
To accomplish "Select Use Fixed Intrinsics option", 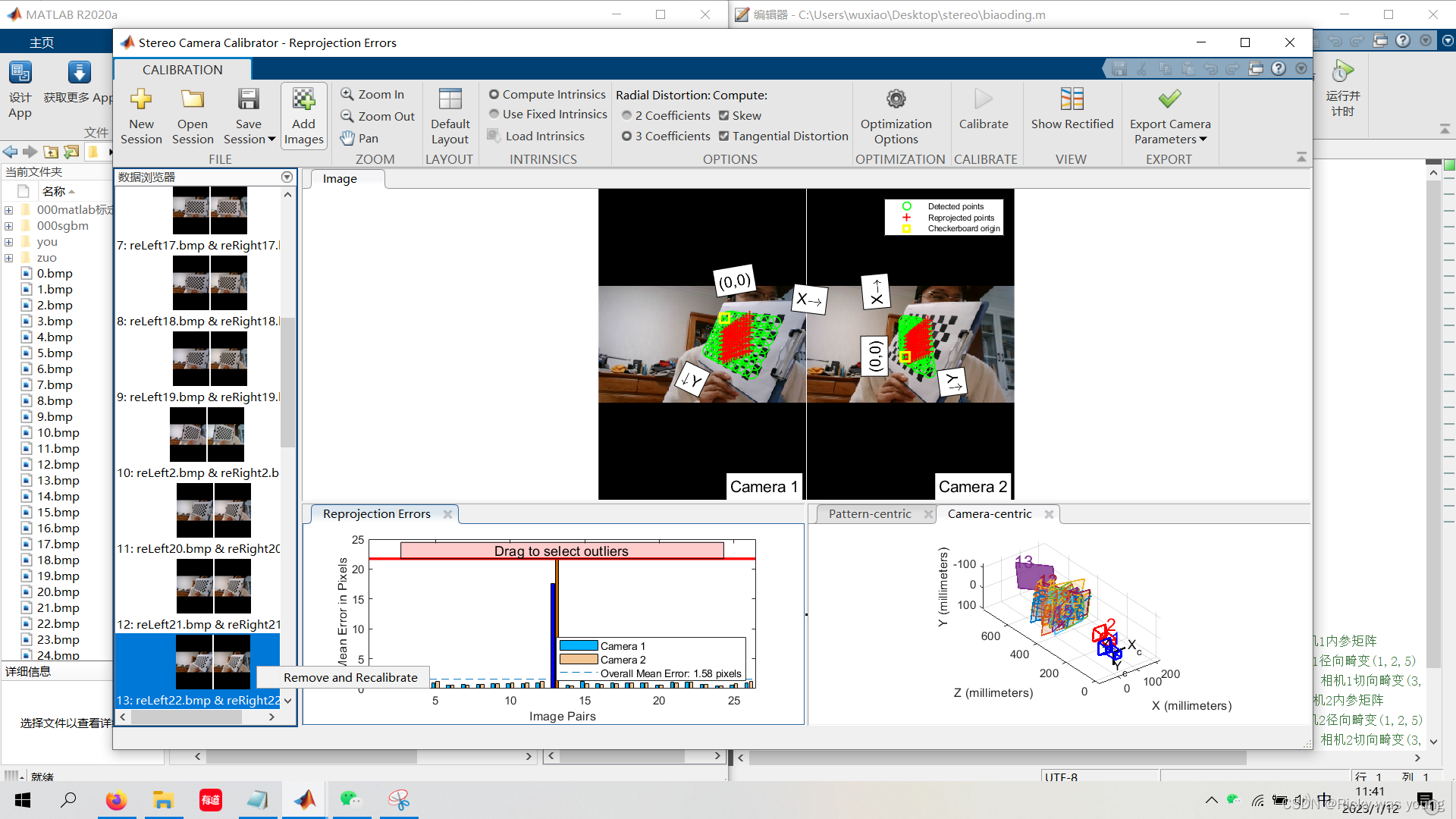I will click(x=494, y=115).
